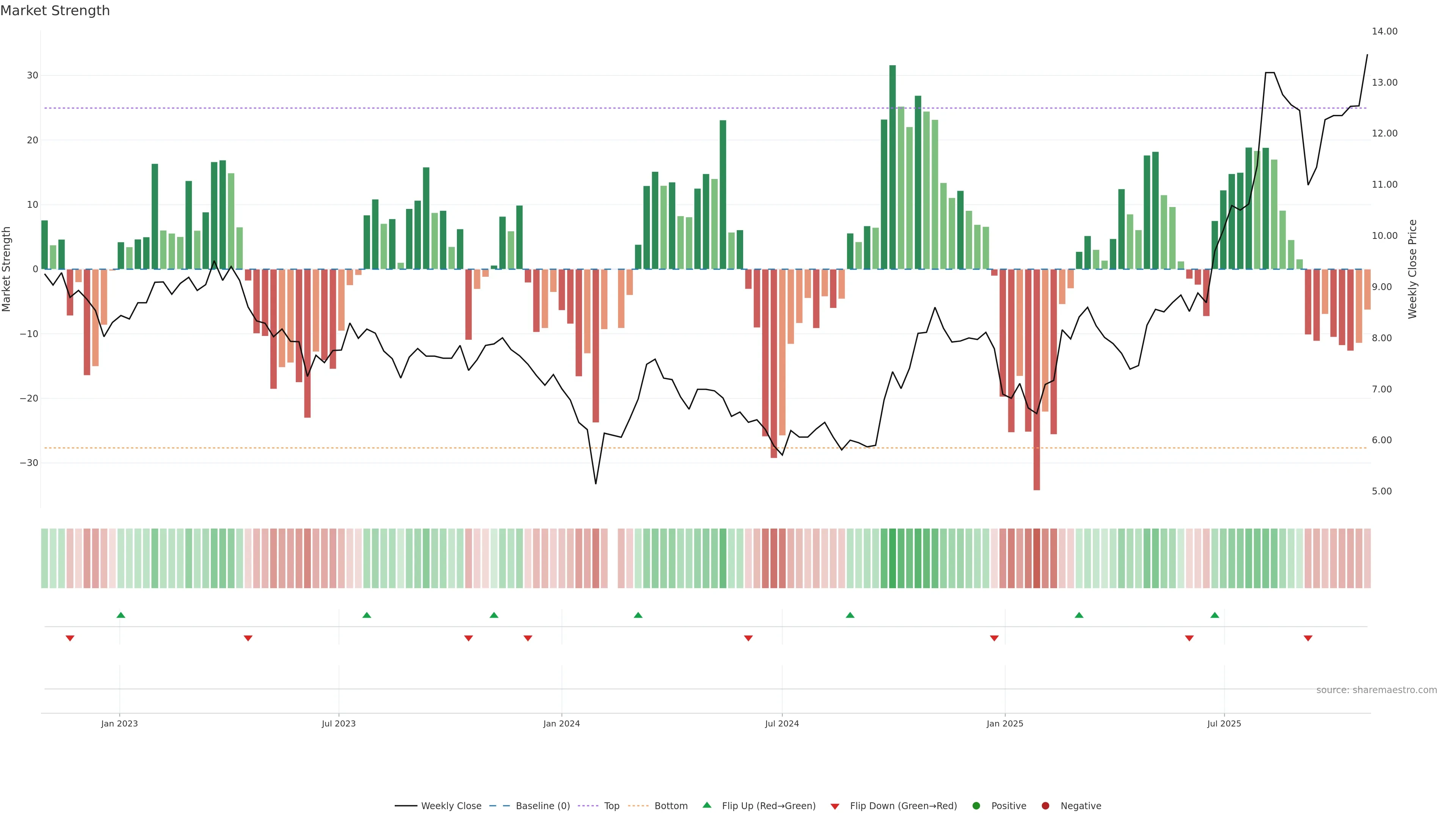
Task: Click the green flip-up marker after Jul 2023
Action: point(367,615)
